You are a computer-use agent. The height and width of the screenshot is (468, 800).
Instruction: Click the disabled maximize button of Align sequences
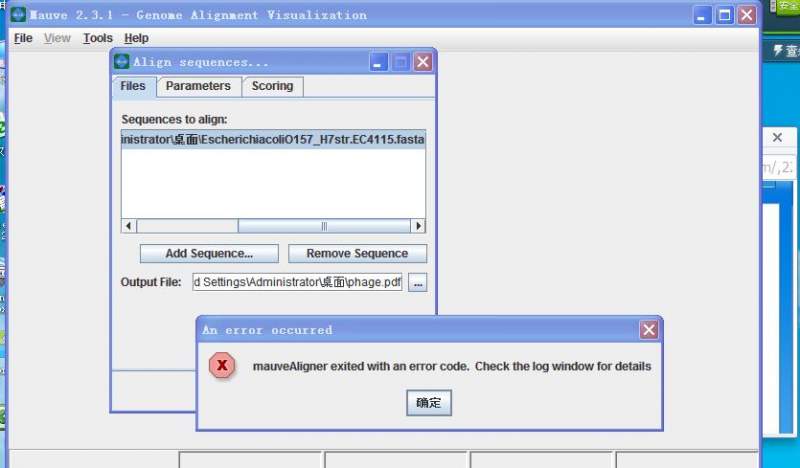(401, 62)
